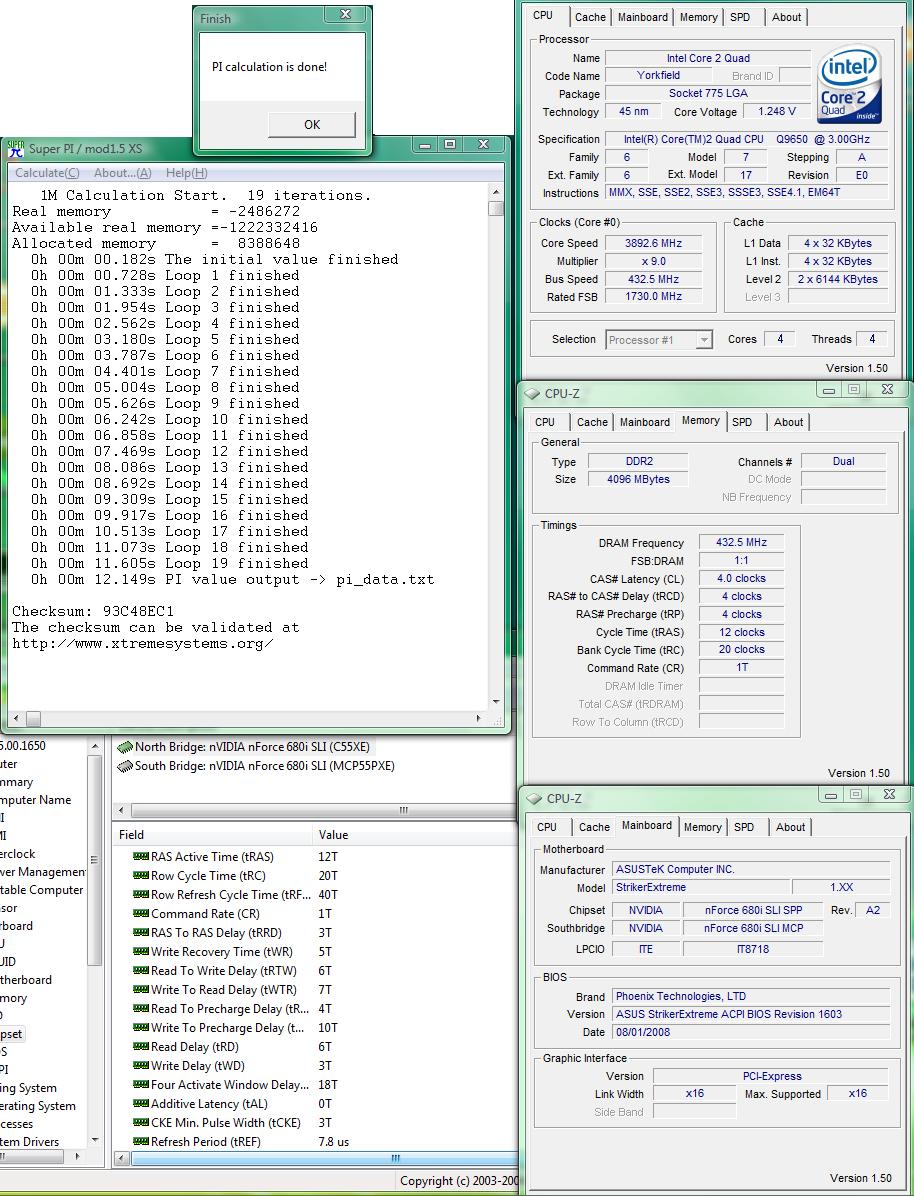This screenshot has height=1196, width=914.
Task: Click the chipset device list horizontal scrollbar
Action: (314, 810)
